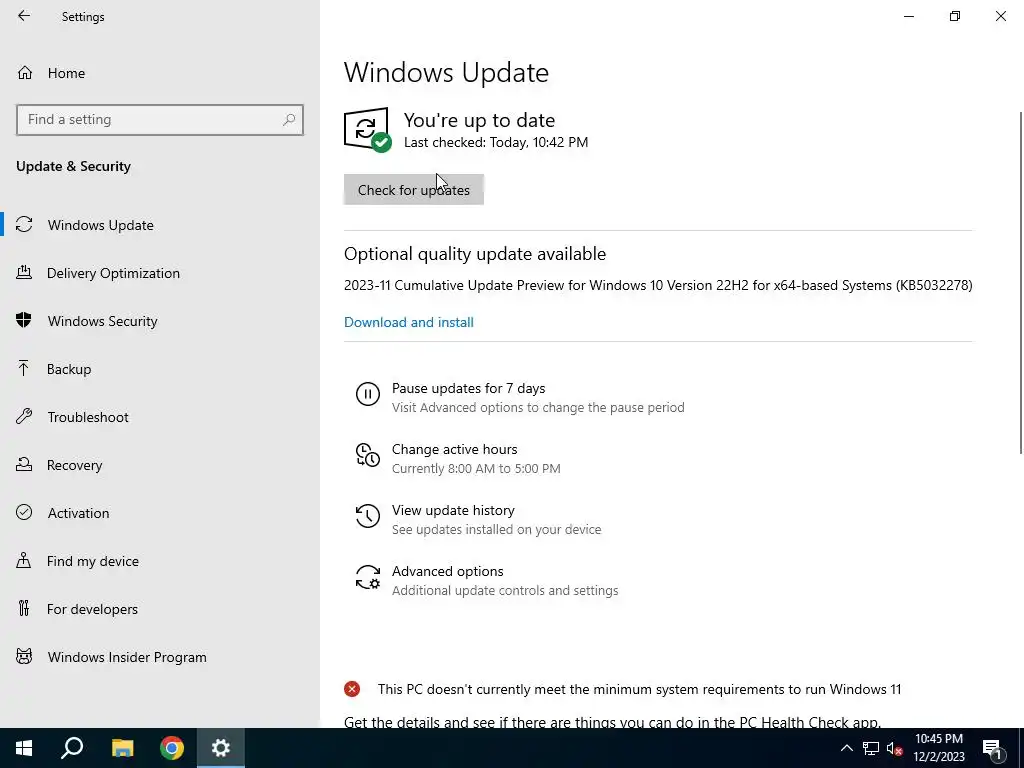Select Windows Update in sidebar
Viewport: 1024px width, 768px height.
pos(101,225)
